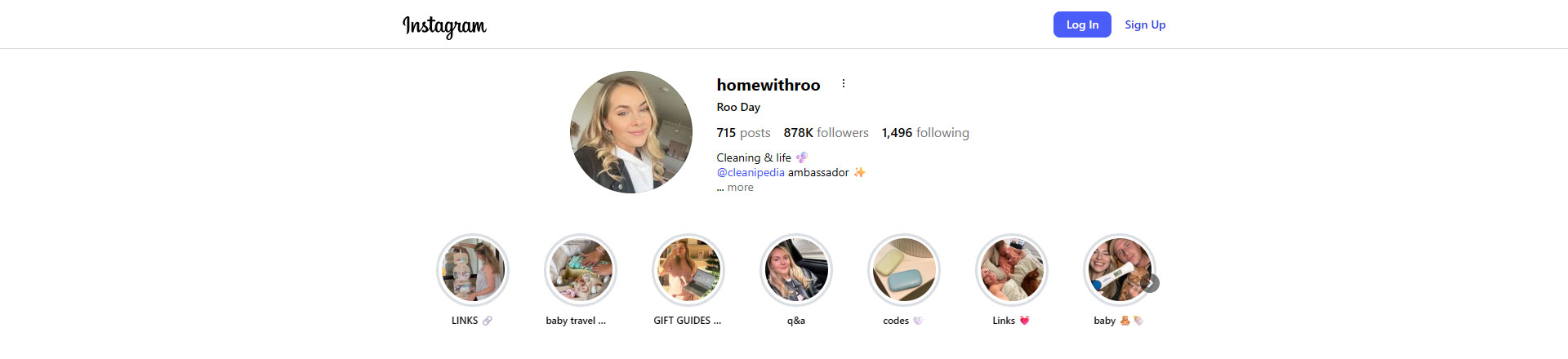
Task: Open the homewithroo profile picture
Action: tap(631, 132)
